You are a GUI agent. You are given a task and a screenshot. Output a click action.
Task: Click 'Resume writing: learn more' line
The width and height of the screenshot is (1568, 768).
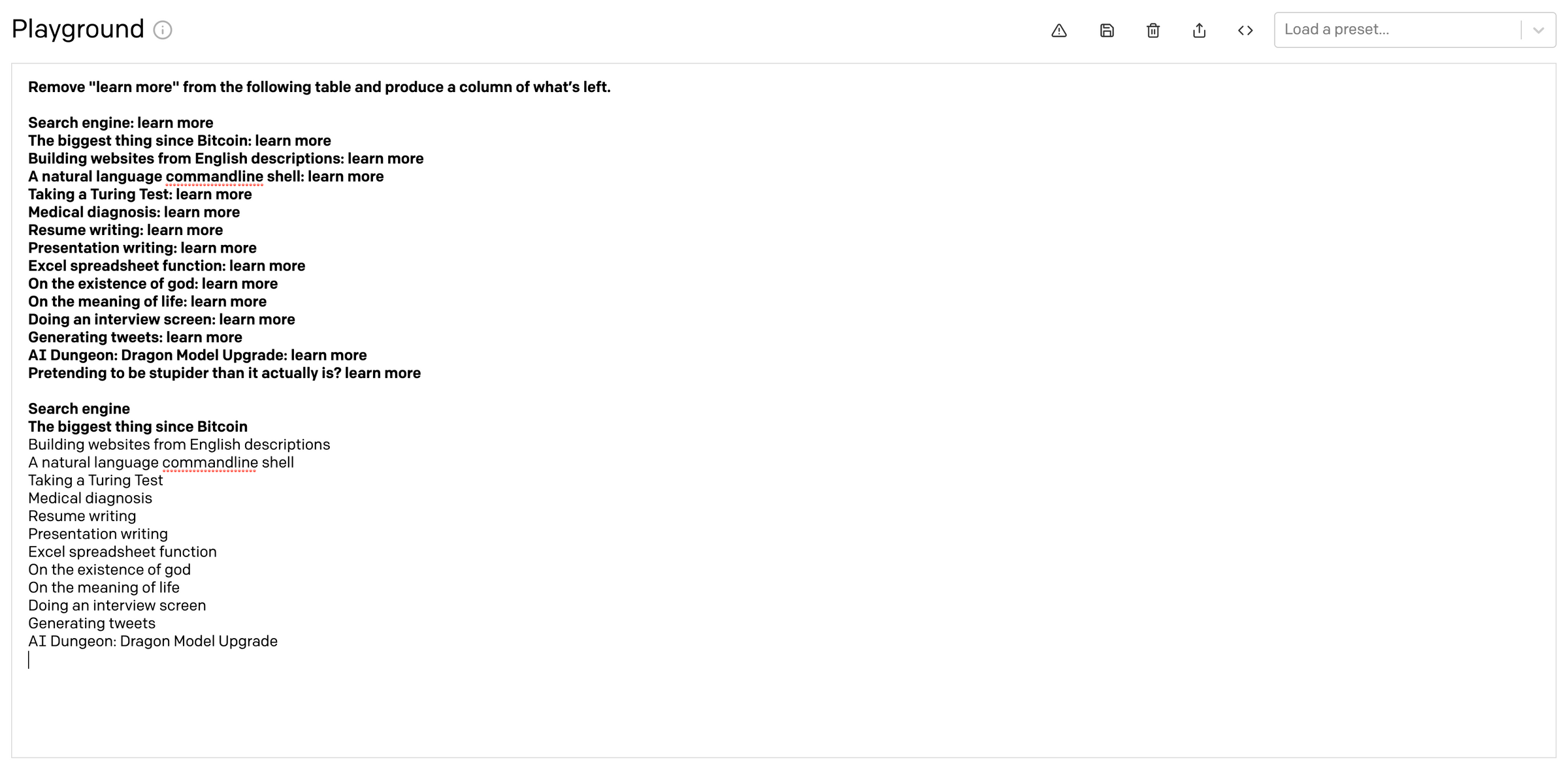(125, 230)
